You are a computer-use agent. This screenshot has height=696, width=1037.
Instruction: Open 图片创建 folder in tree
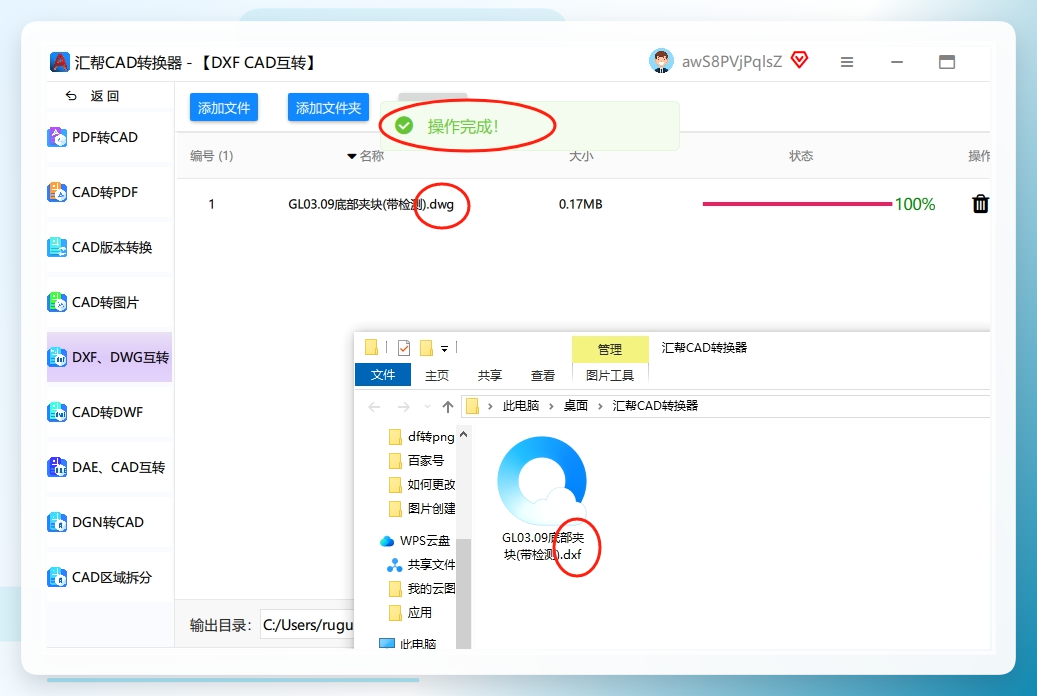(422, 508)
